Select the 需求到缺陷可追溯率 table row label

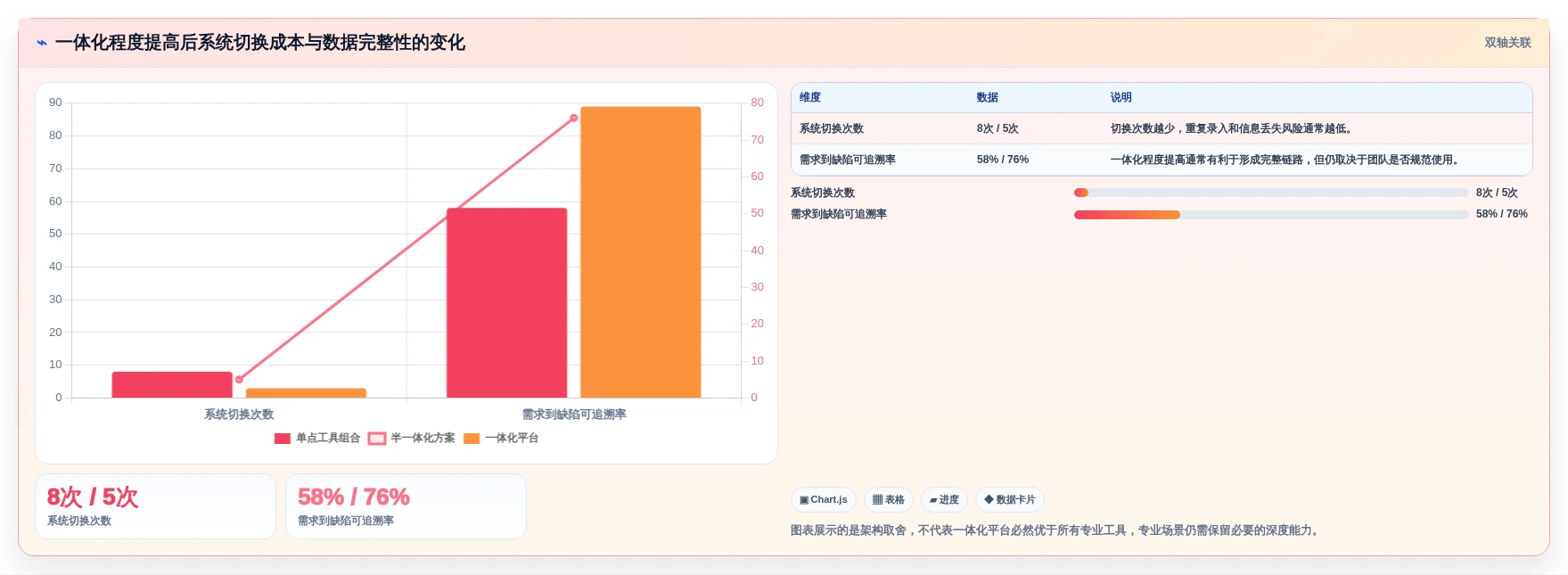pyautogui.click(x=848, y=160)
